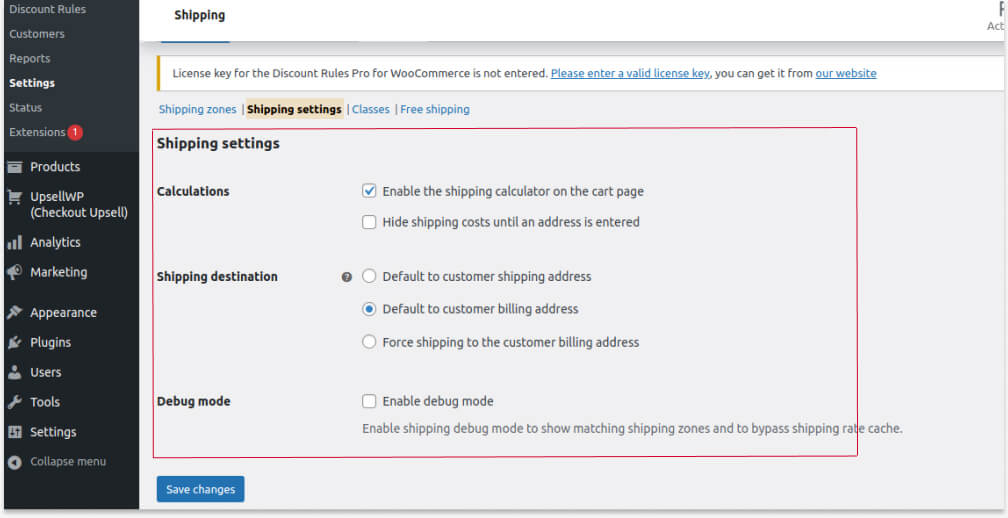Click the bottom Settings sliders icon
Image resolution: width=1008 pixels, height=518 pixels.
pyautogui.click(x=15, y=433)
